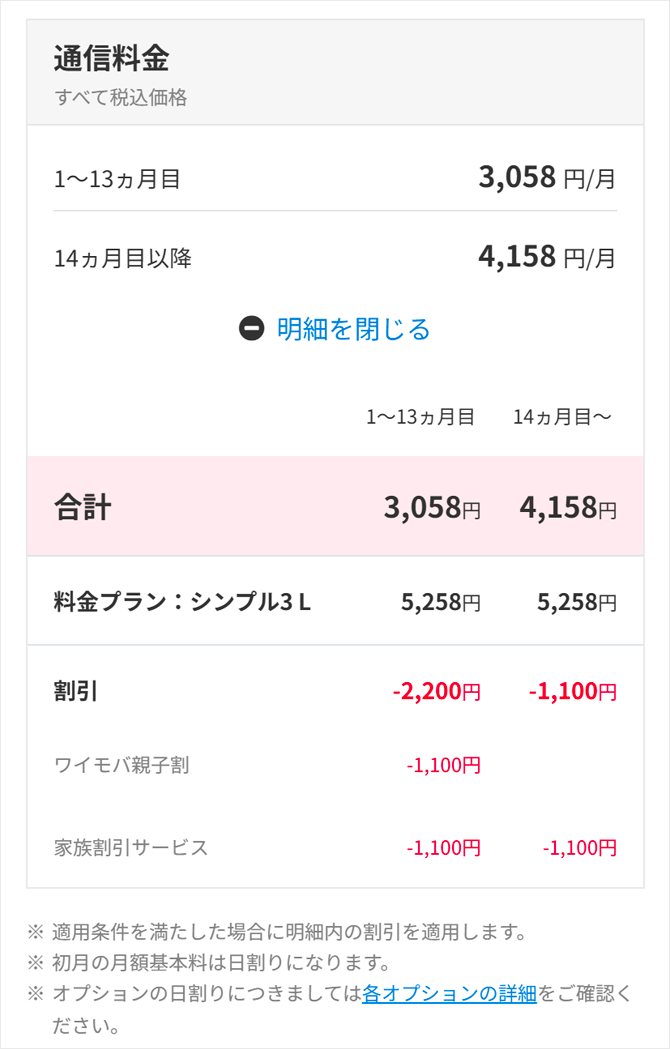The image size is (670, 1049).
Task: Select the 家族割引サービス discount item
Action: tap(131, 848)
